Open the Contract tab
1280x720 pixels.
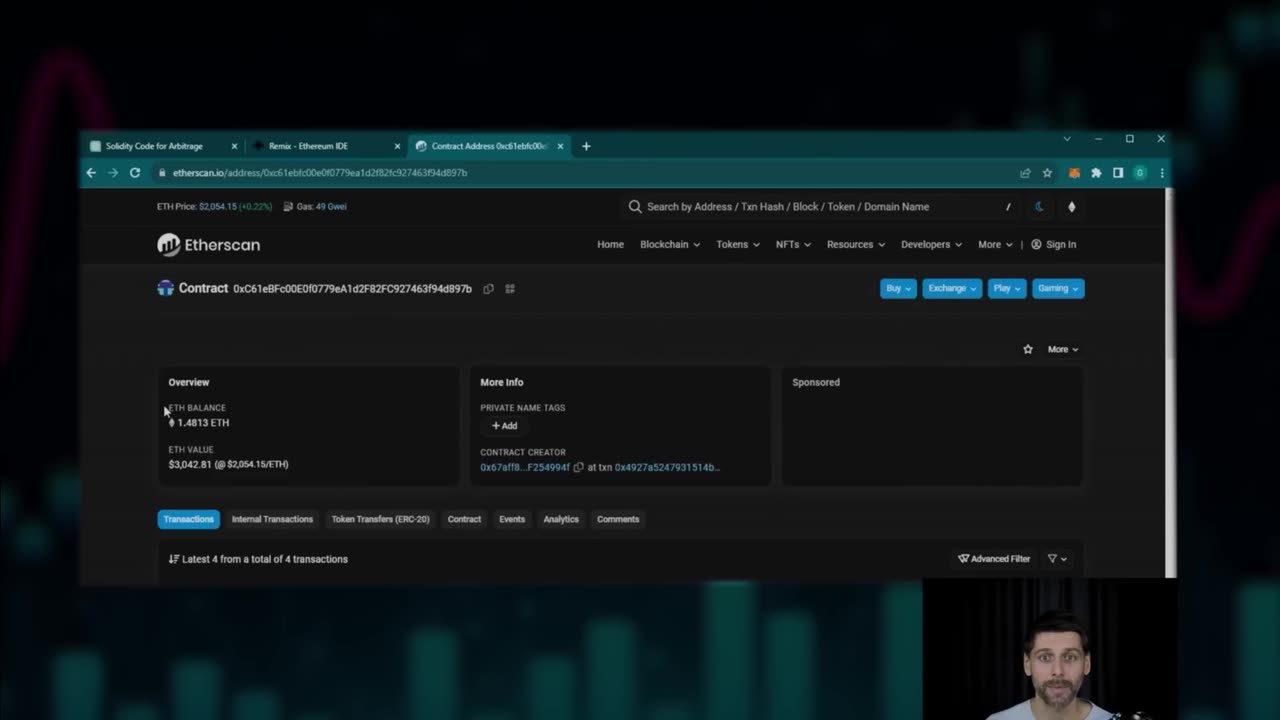tap(464, 519)
